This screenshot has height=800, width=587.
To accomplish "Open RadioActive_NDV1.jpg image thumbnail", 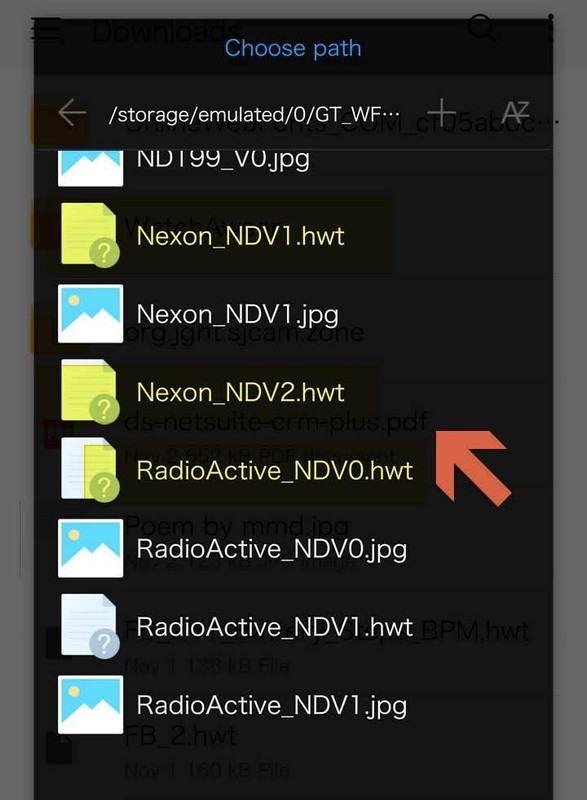I will click(x=90, y=705).
